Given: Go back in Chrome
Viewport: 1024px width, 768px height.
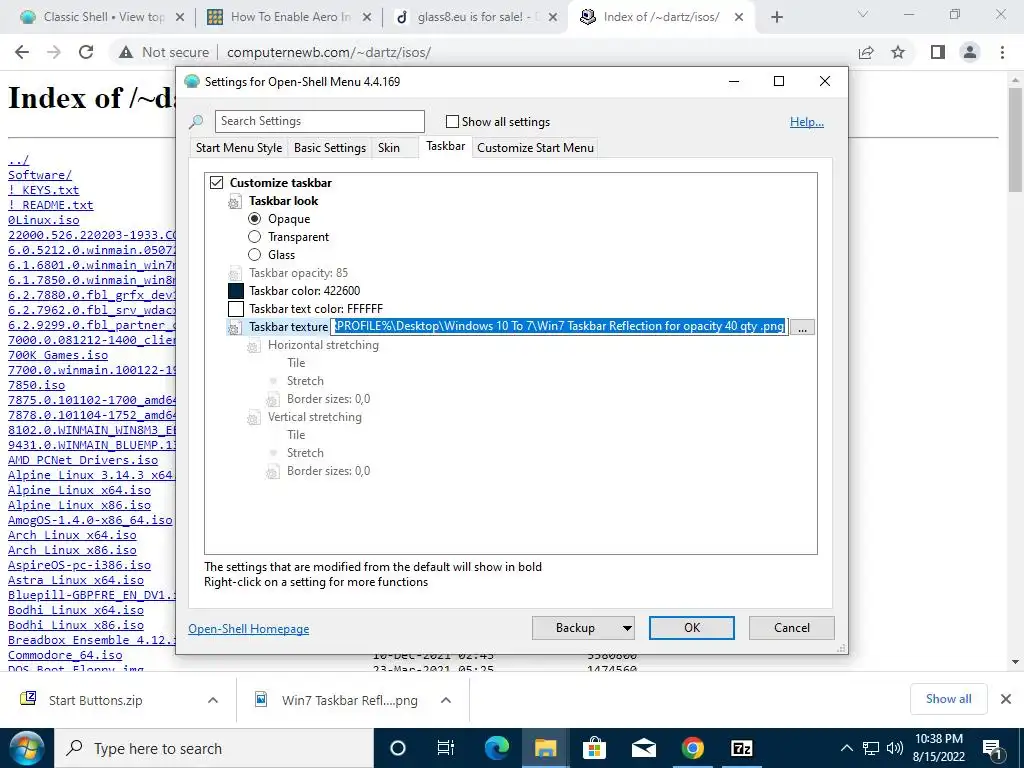Looking at the screenshot, I should (x=22, y=52).
